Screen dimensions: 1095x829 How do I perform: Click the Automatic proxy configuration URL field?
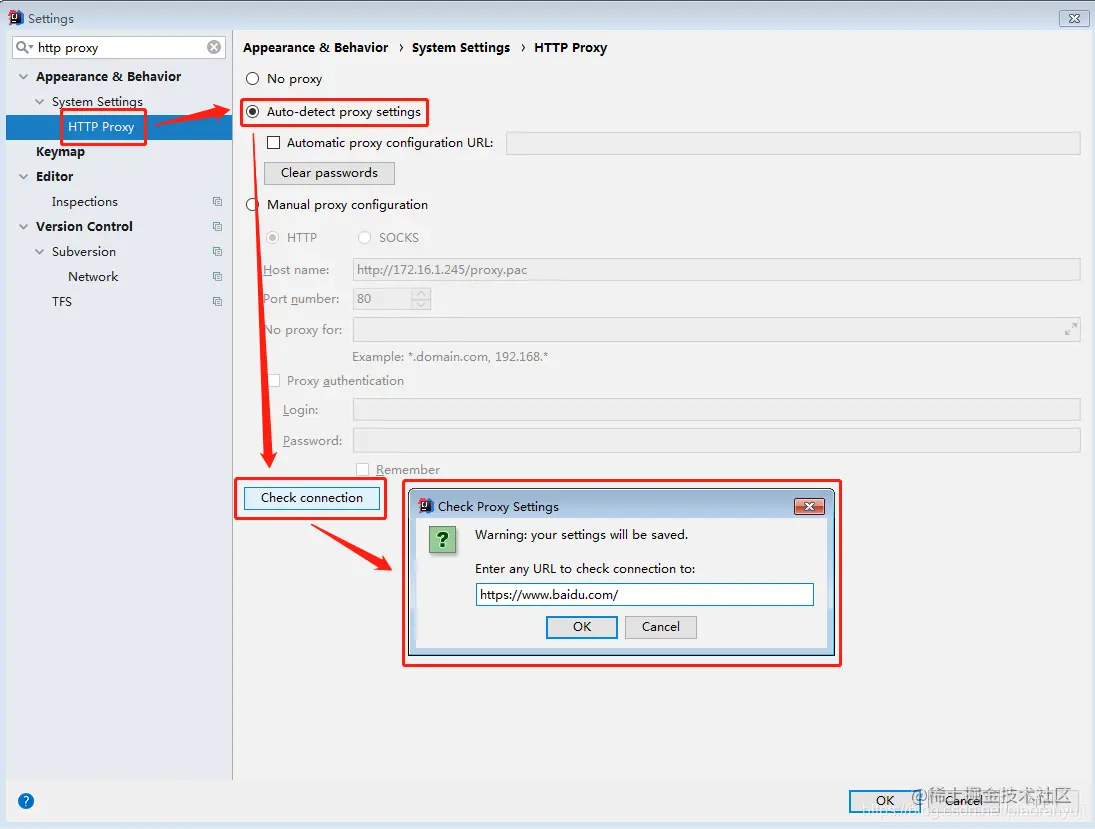(x=793, y=142)
